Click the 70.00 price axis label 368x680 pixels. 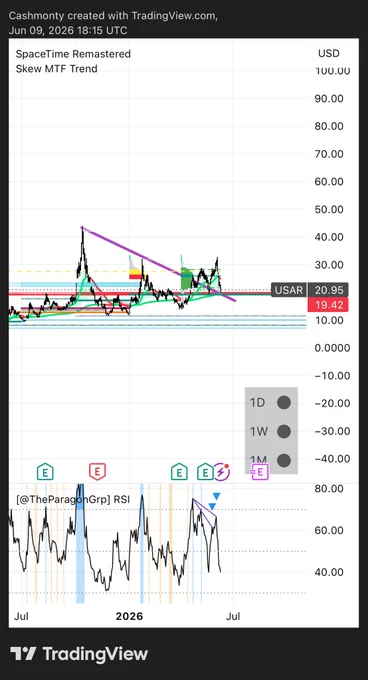(x=329, y=154)
